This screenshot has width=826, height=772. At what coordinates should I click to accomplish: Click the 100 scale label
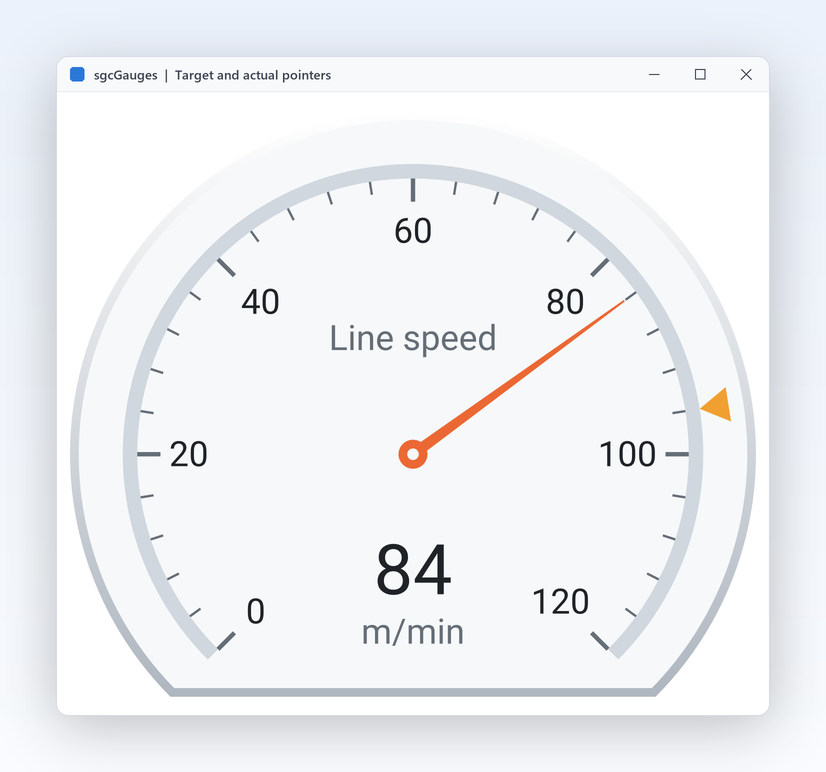[627, 454]
